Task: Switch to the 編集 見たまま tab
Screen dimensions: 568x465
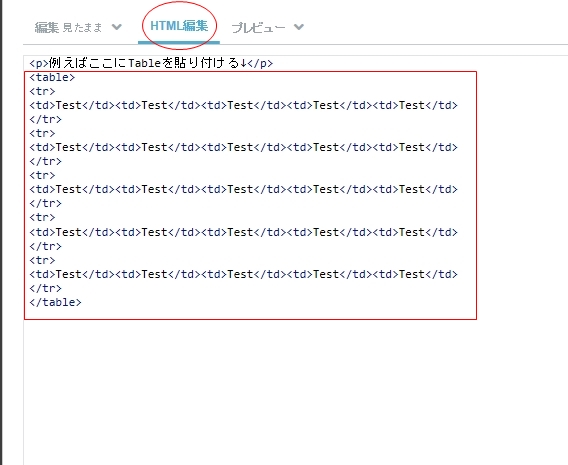Action: [x=68, y=27]
